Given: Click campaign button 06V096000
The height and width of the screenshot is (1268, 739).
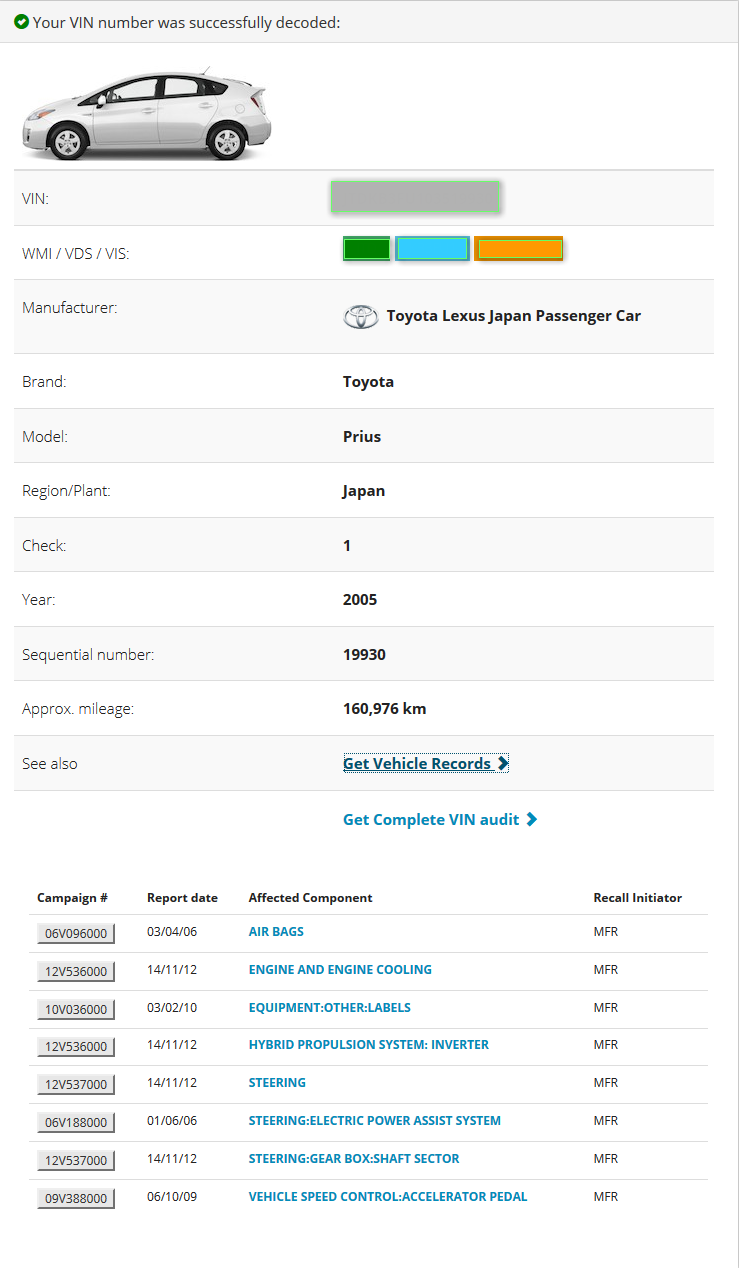Looking at the screenshot, I should pyautogui.click(x=76, y=933).
